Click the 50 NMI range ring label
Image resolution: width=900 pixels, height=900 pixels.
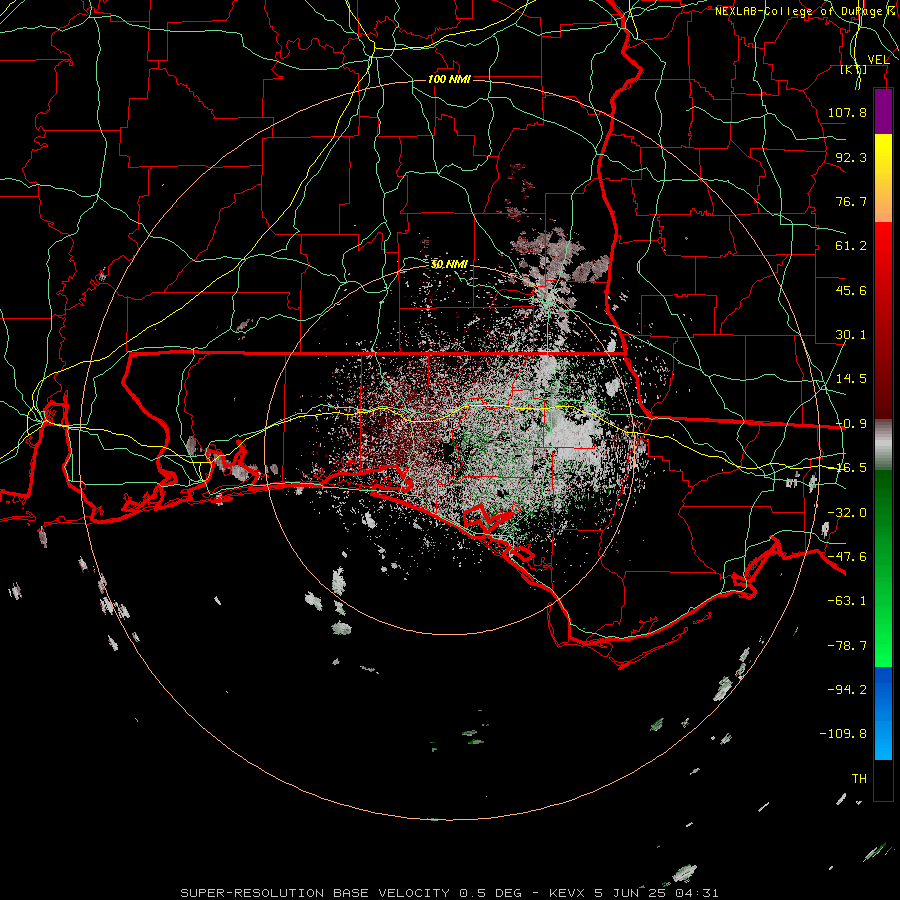click(x=449, y=265)
